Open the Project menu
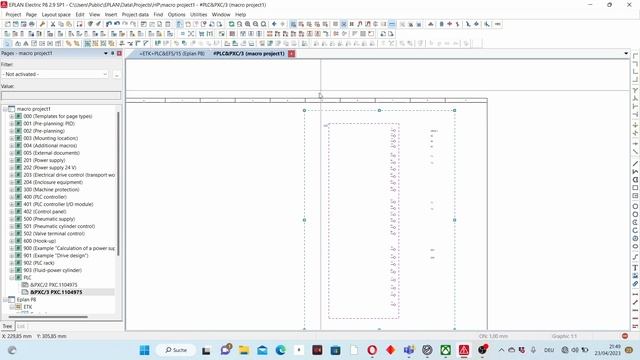The height and width of the screenshot is (360, 640). [13, 14]
